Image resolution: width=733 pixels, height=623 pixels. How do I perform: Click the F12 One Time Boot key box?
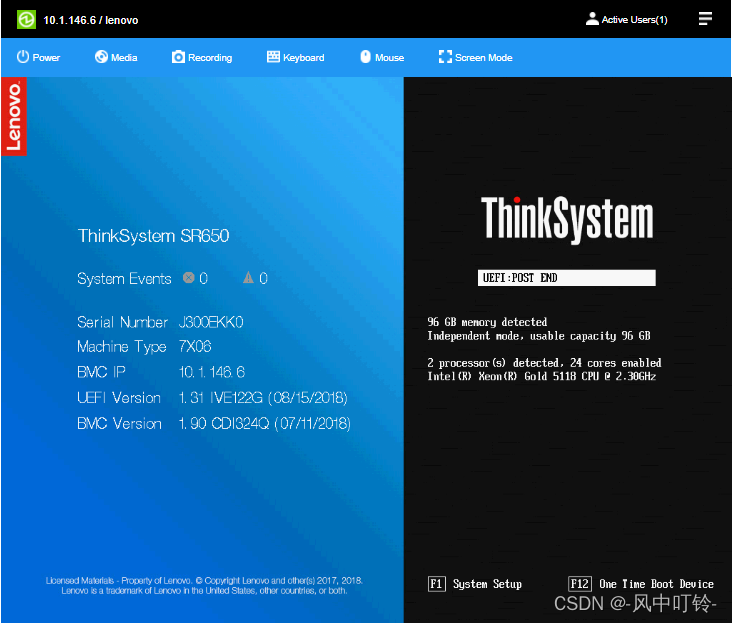click(x=580, y=584)
